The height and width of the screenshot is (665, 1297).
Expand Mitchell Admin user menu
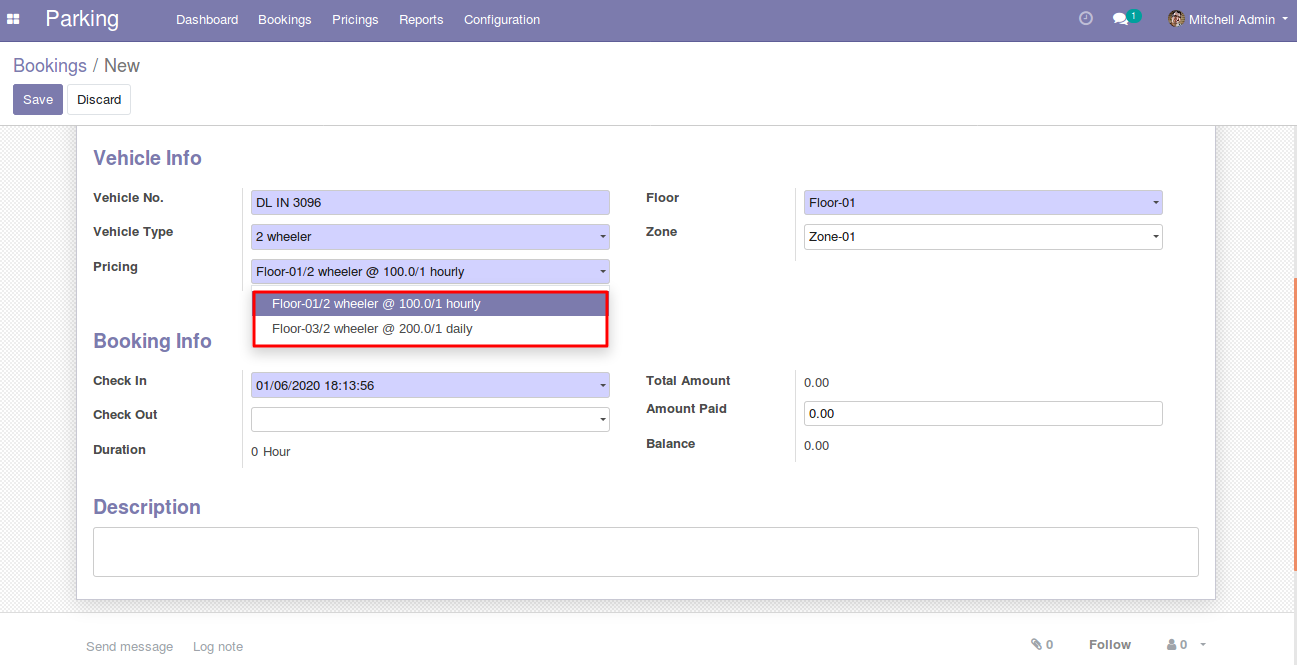click(x=1228, y=19)
